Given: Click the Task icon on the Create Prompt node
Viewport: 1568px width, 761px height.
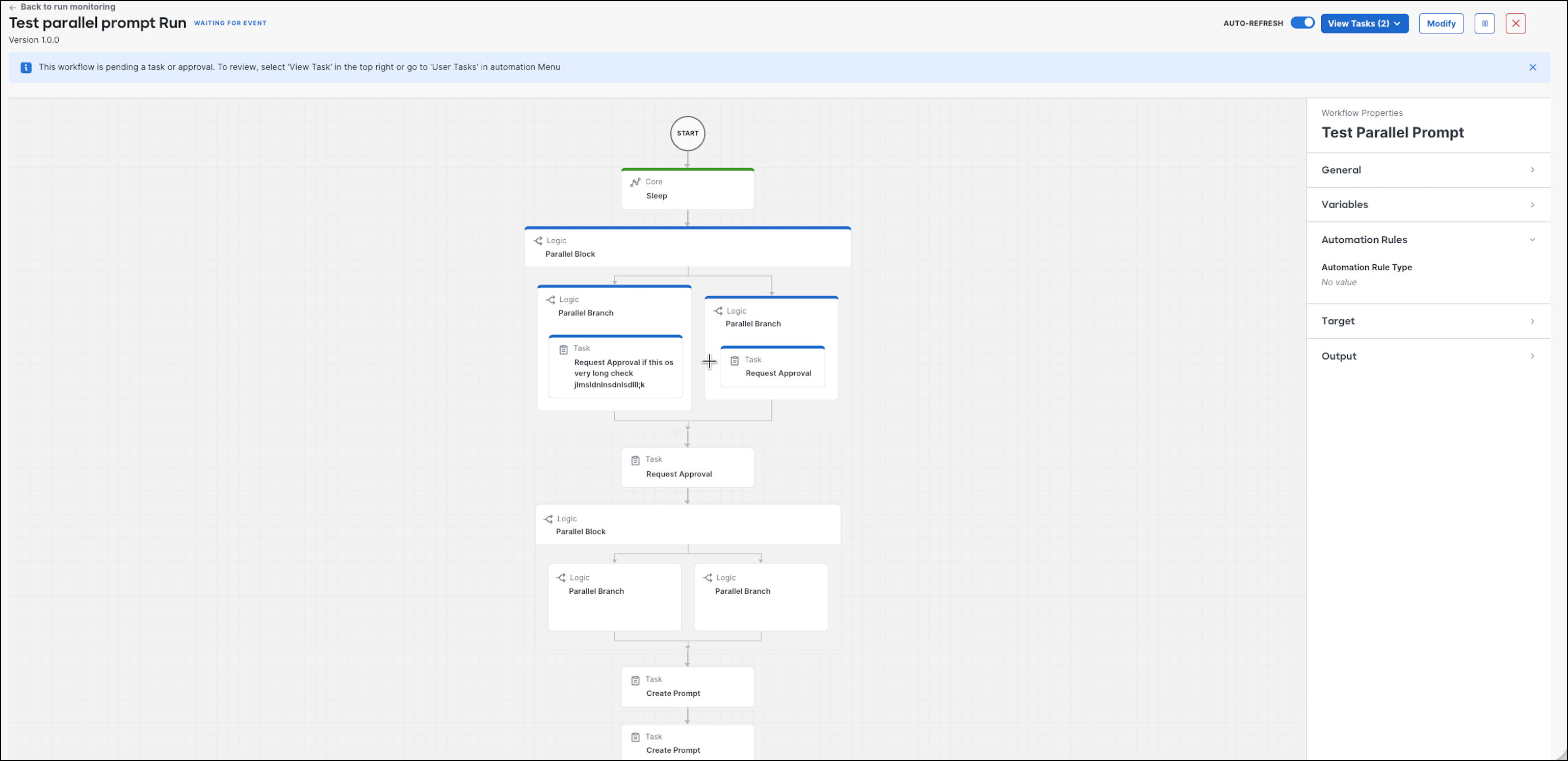Looking at the screenshot, I should pos(636,679).
